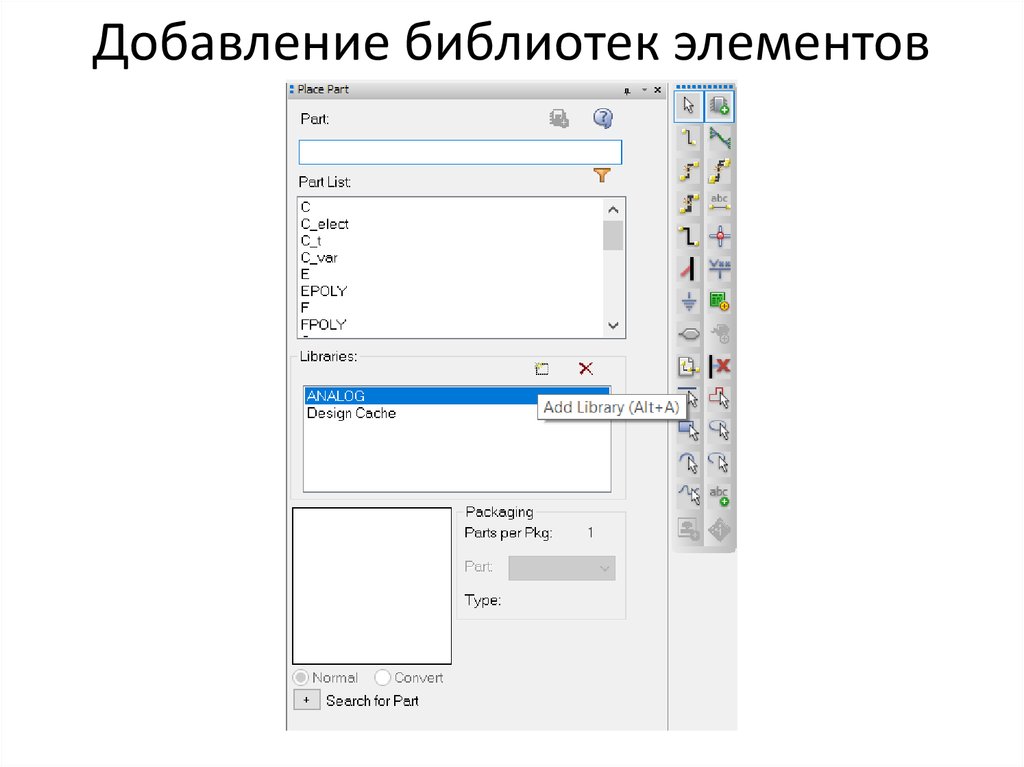Expand the Search for Part section
This screenshot has width=1024, height=767.
306,700
